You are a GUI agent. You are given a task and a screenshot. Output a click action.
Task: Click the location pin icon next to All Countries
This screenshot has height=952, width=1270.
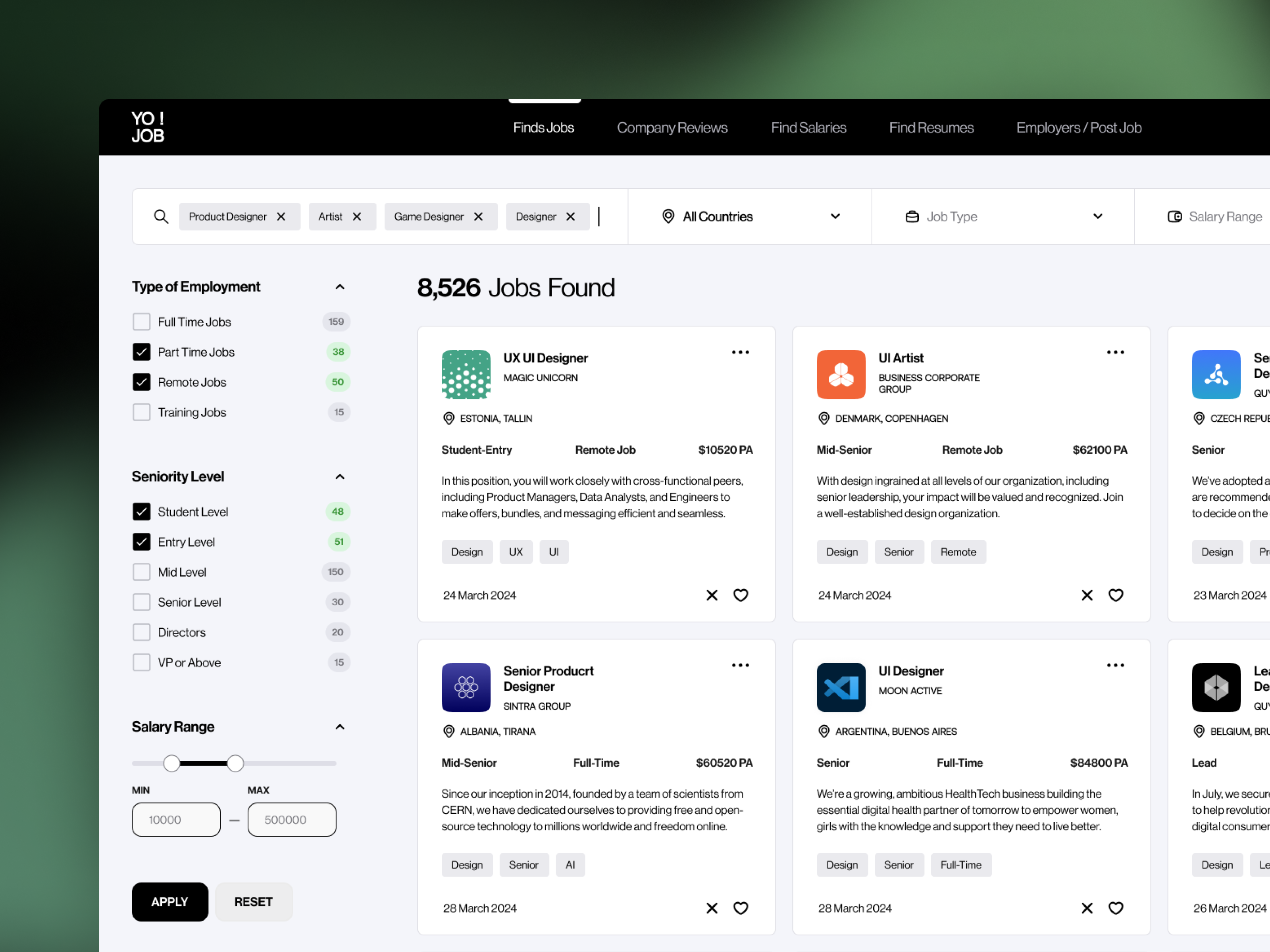click(x=668, y=216)
